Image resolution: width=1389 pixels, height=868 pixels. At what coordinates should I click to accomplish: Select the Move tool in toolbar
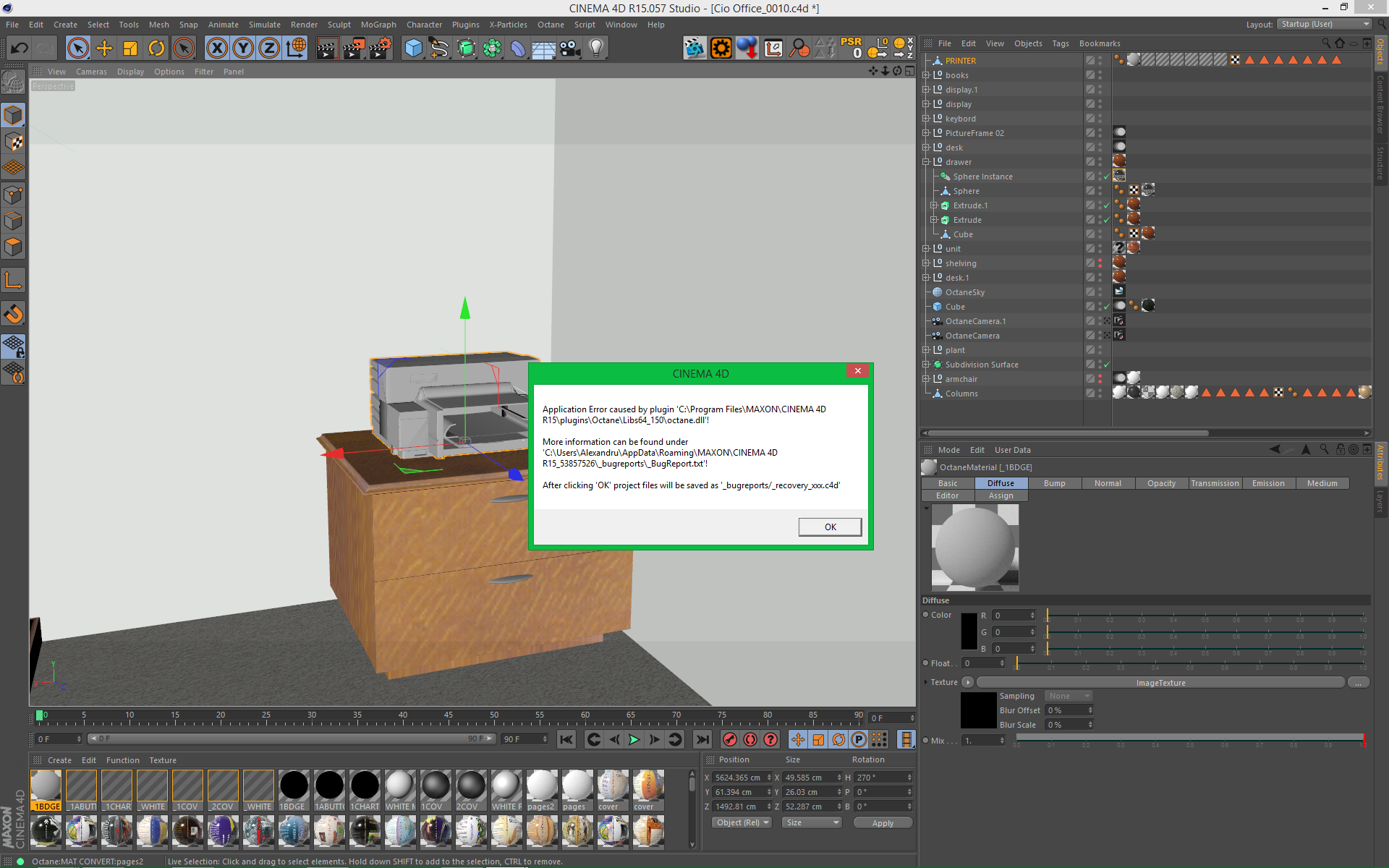104,48
